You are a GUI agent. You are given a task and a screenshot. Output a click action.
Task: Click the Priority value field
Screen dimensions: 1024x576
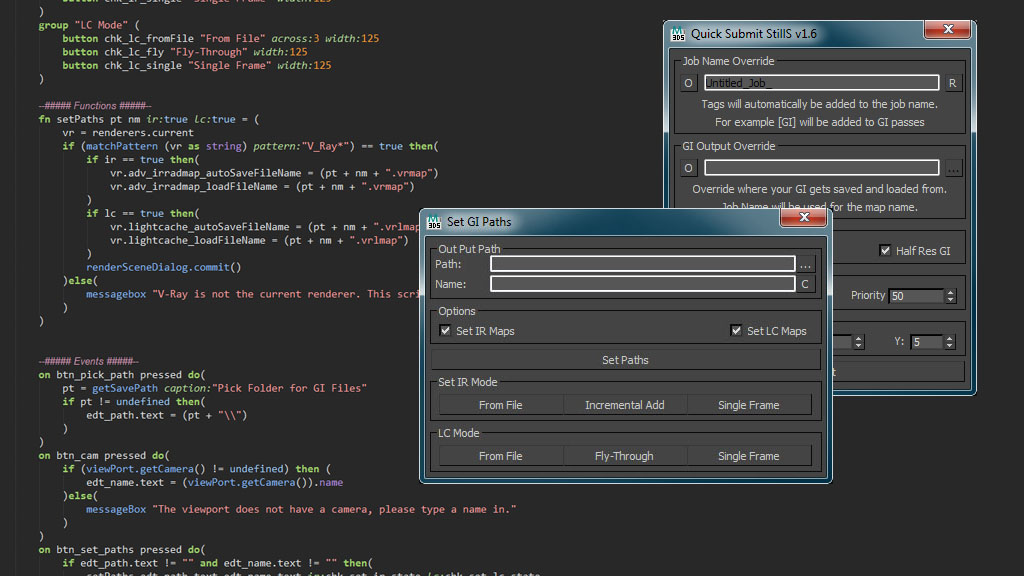pyautogui.click(x=916, y=296)
